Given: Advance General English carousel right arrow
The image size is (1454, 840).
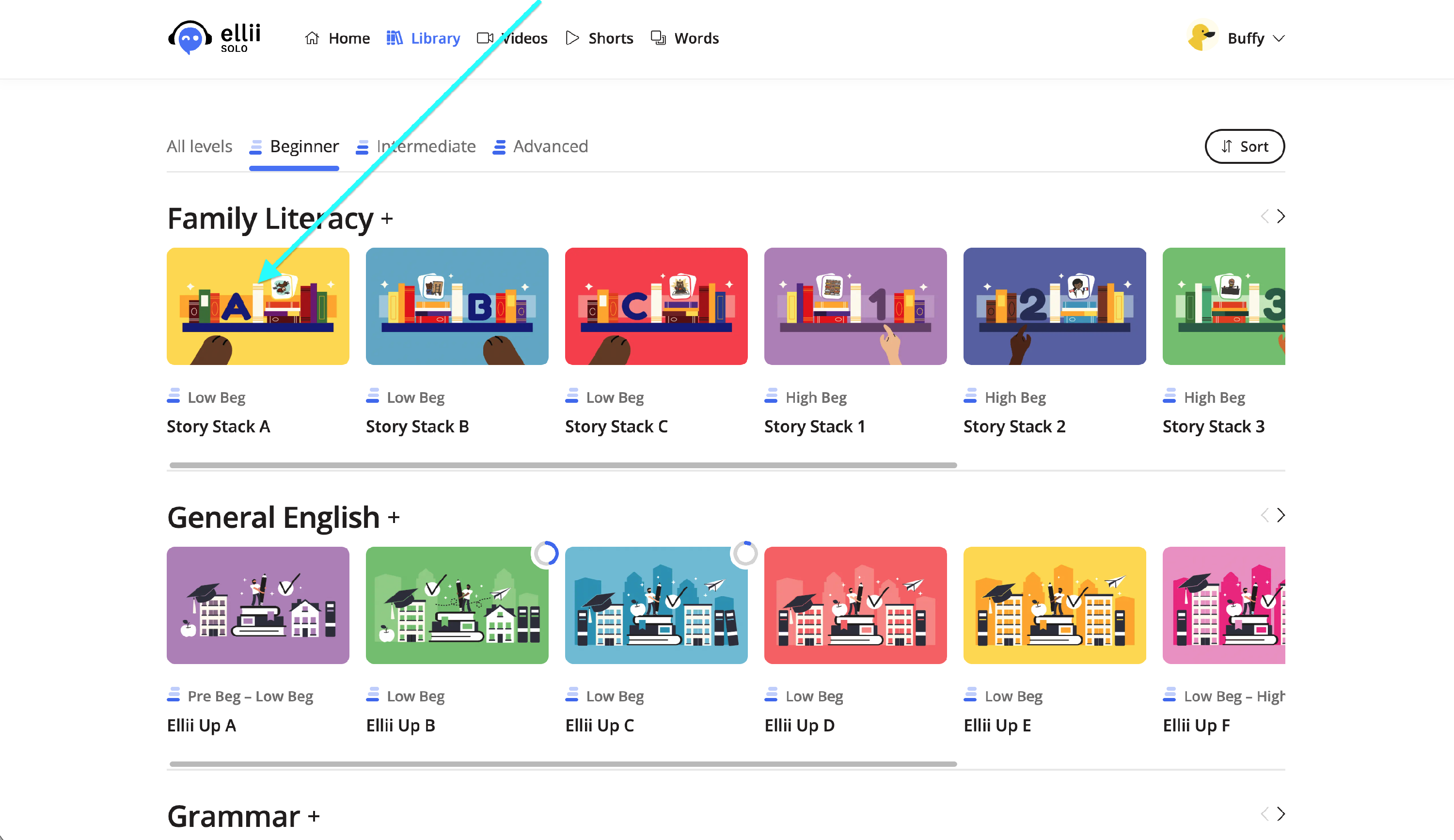Looking at the screenshot, I should [1281, 515].
